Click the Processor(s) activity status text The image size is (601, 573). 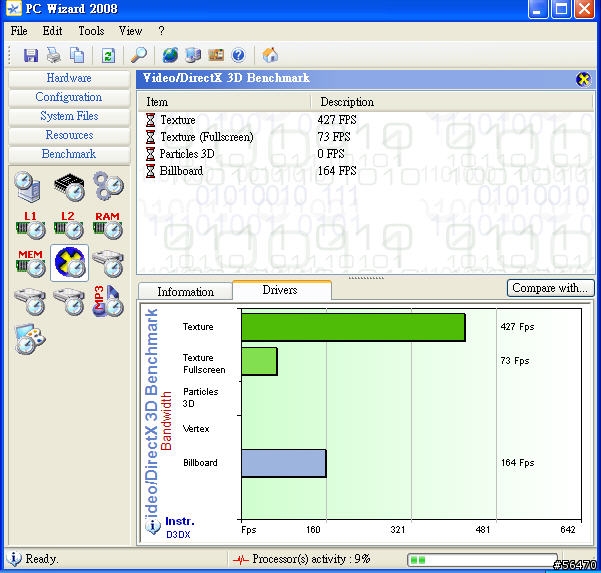point(311,559)
